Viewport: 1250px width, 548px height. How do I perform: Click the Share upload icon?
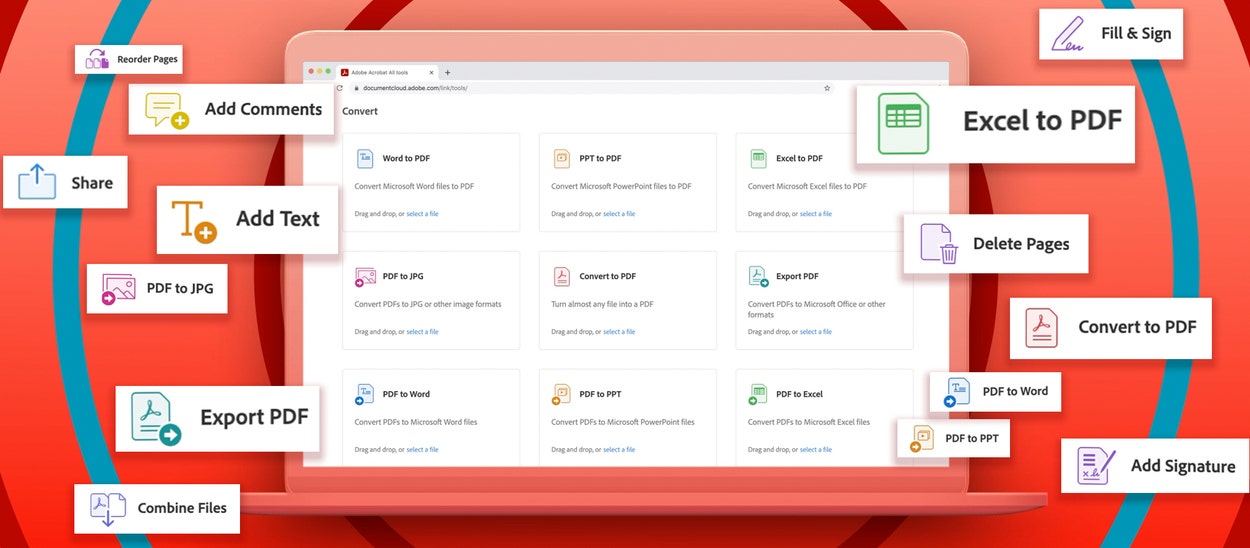[x=37, y=182]
